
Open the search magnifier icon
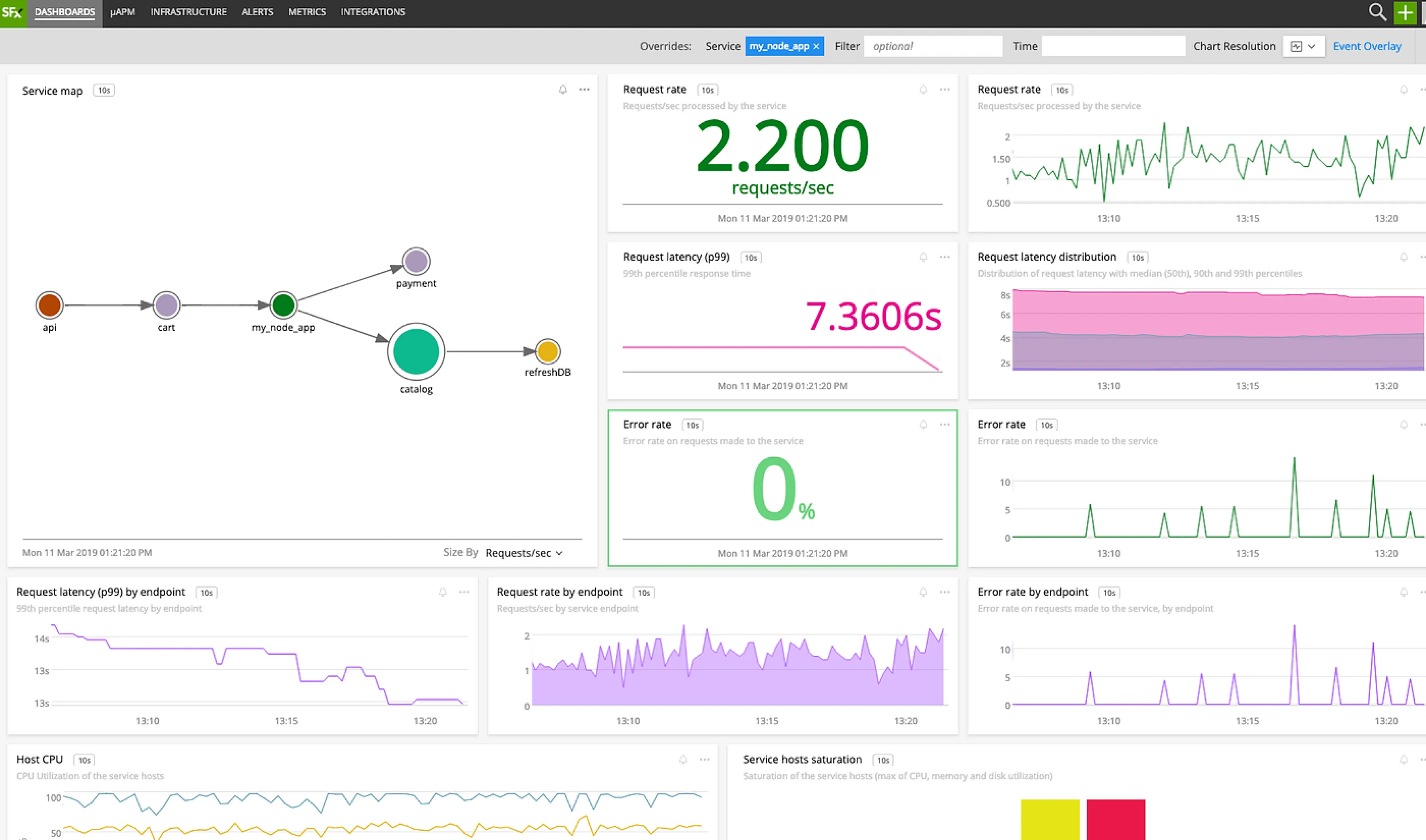pos(1377,12)
